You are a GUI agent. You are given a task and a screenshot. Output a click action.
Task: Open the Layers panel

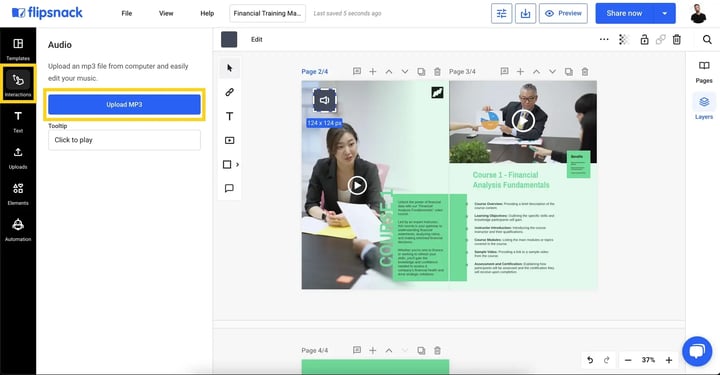[703, 107]
